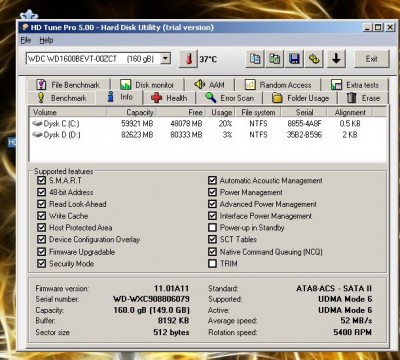Click the 52 MB/s average speed value
The image size is (400, 360).
point(356,321)
